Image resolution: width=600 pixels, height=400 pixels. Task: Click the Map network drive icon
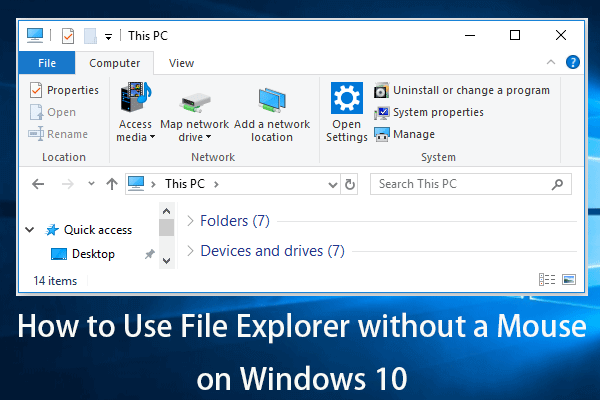pyautogui.click(x=194, y=102)
